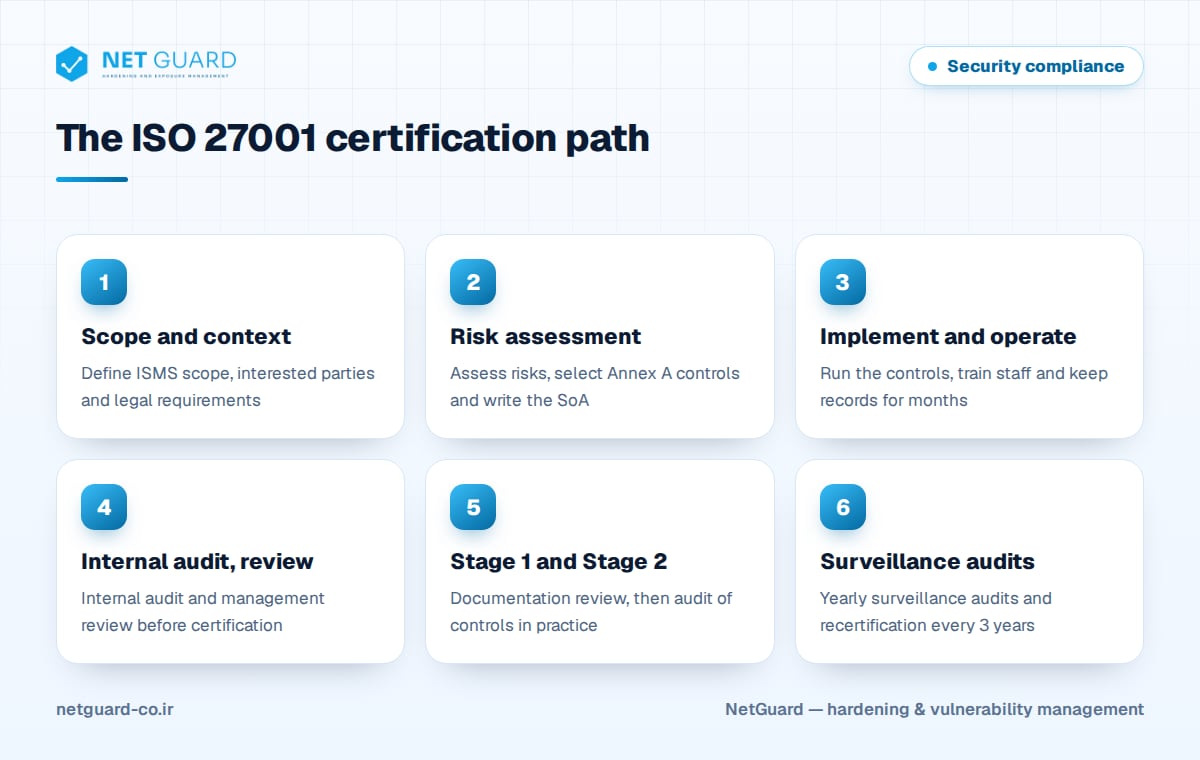Click the NetGuard hexagon checkmark logo
This screenshot has width=1200, height=760.
(x=72, y=64)
